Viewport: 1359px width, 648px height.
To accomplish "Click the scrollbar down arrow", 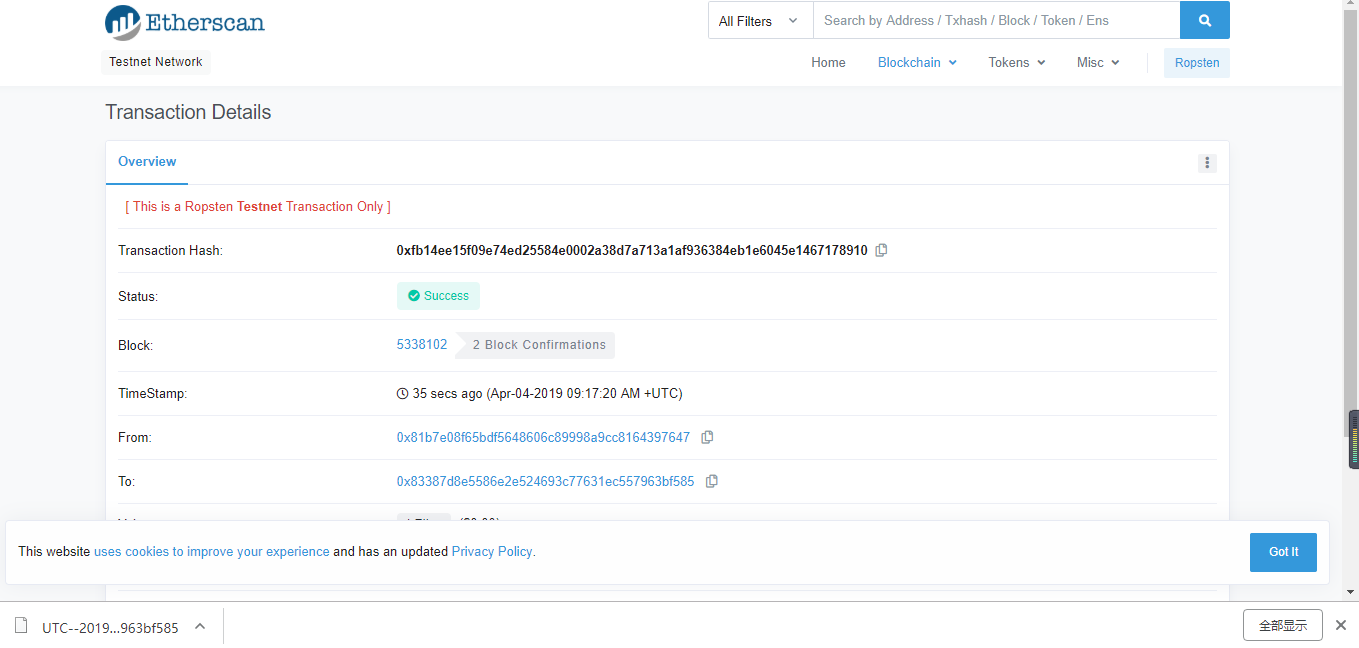I will [x=1353, y=592].
